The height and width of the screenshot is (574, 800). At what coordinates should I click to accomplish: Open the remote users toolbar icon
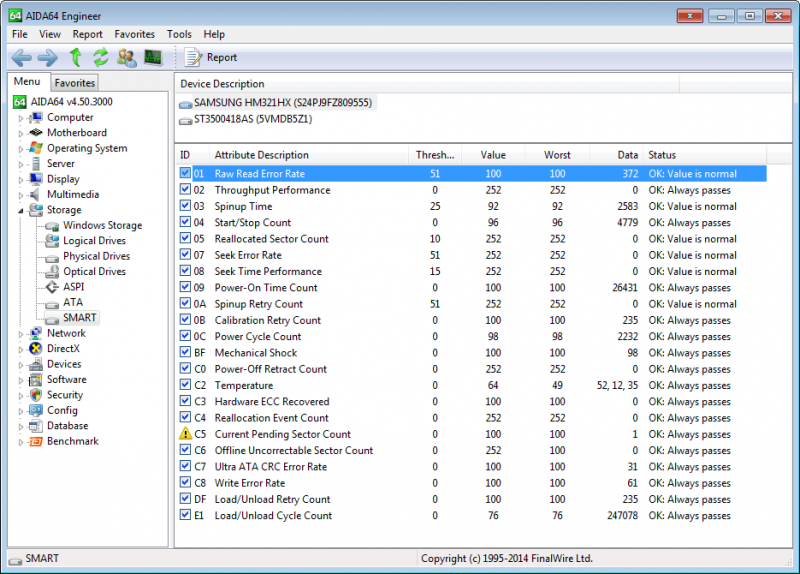126,58
